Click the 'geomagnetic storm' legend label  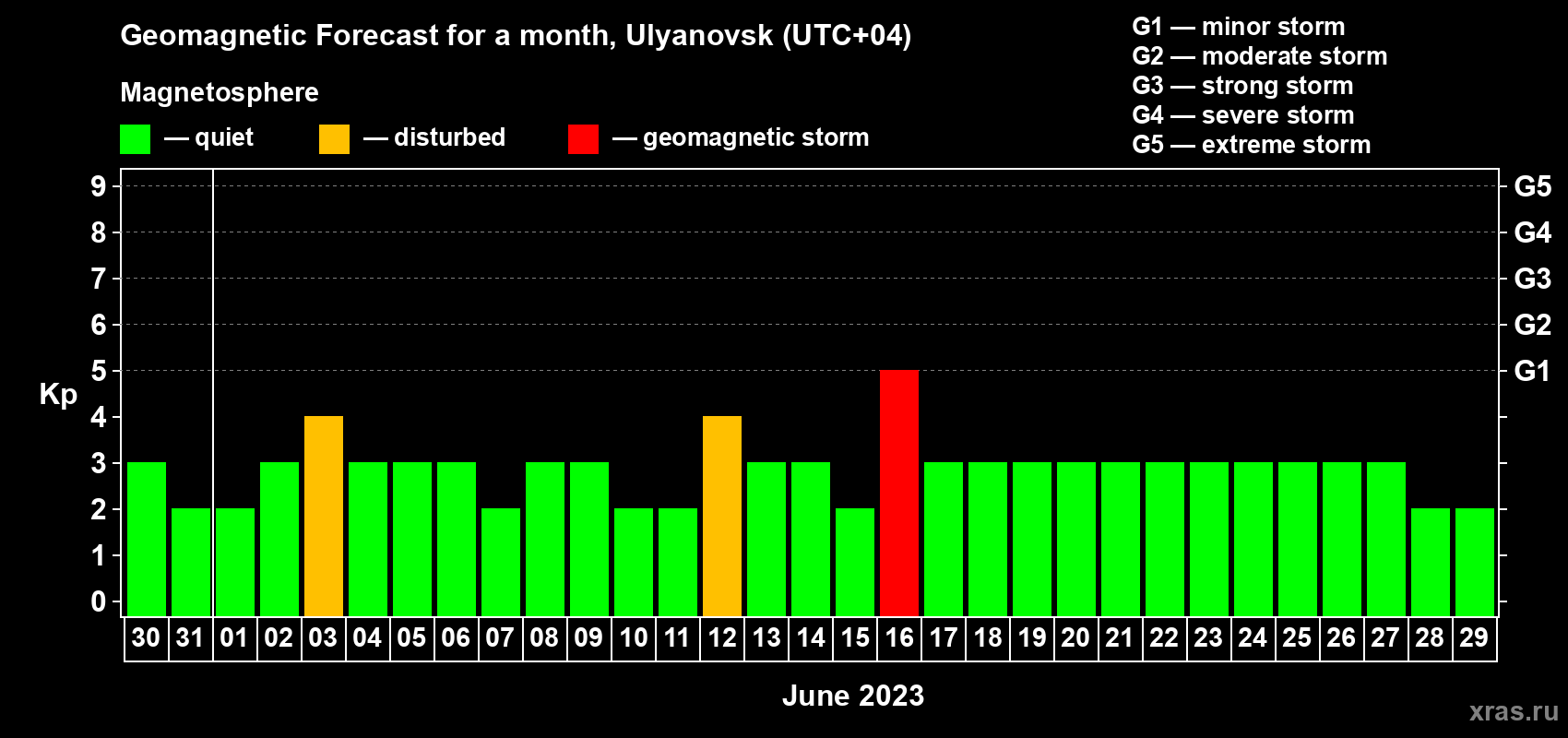[x=756, y=137]
